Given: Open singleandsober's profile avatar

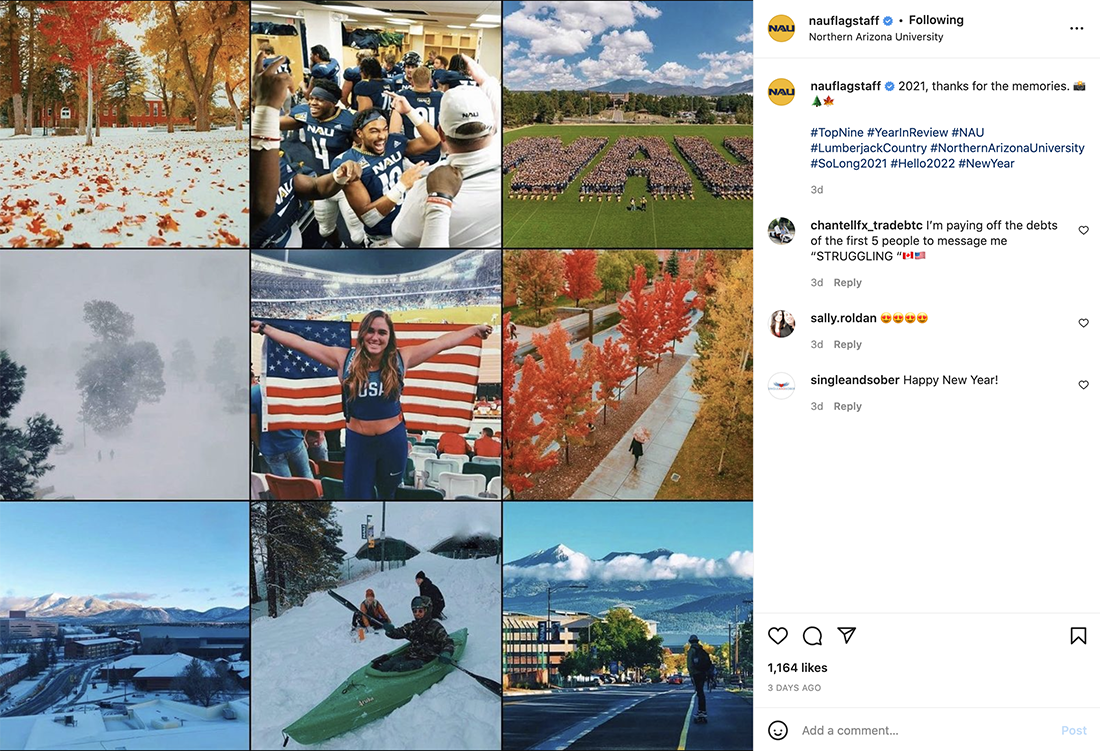Looking at the screenshot, I should coord(781,386).
